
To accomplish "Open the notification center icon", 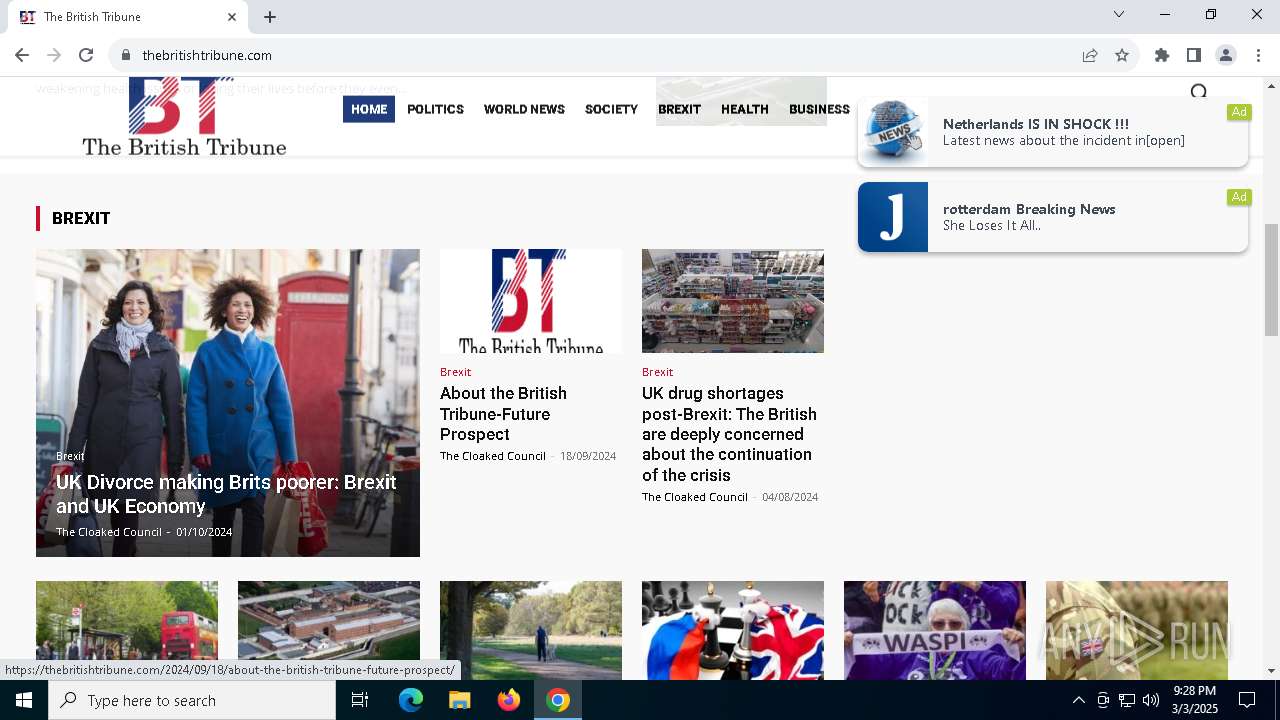I will (1247, 700).
